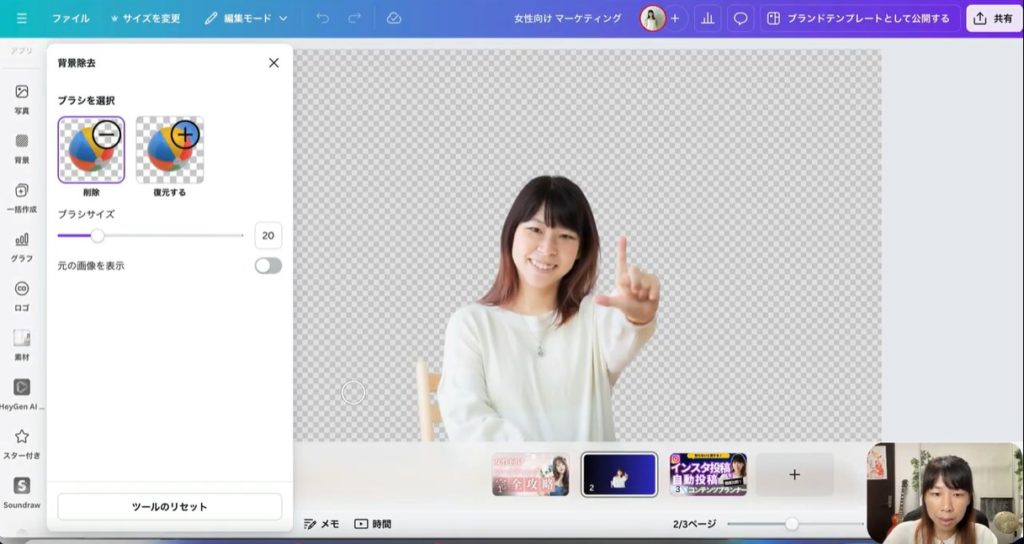This screenshot has height=544, width=1024.
Task: Close the 背景除去 panel
Action: pyautogui.click(x=274, y=63)
